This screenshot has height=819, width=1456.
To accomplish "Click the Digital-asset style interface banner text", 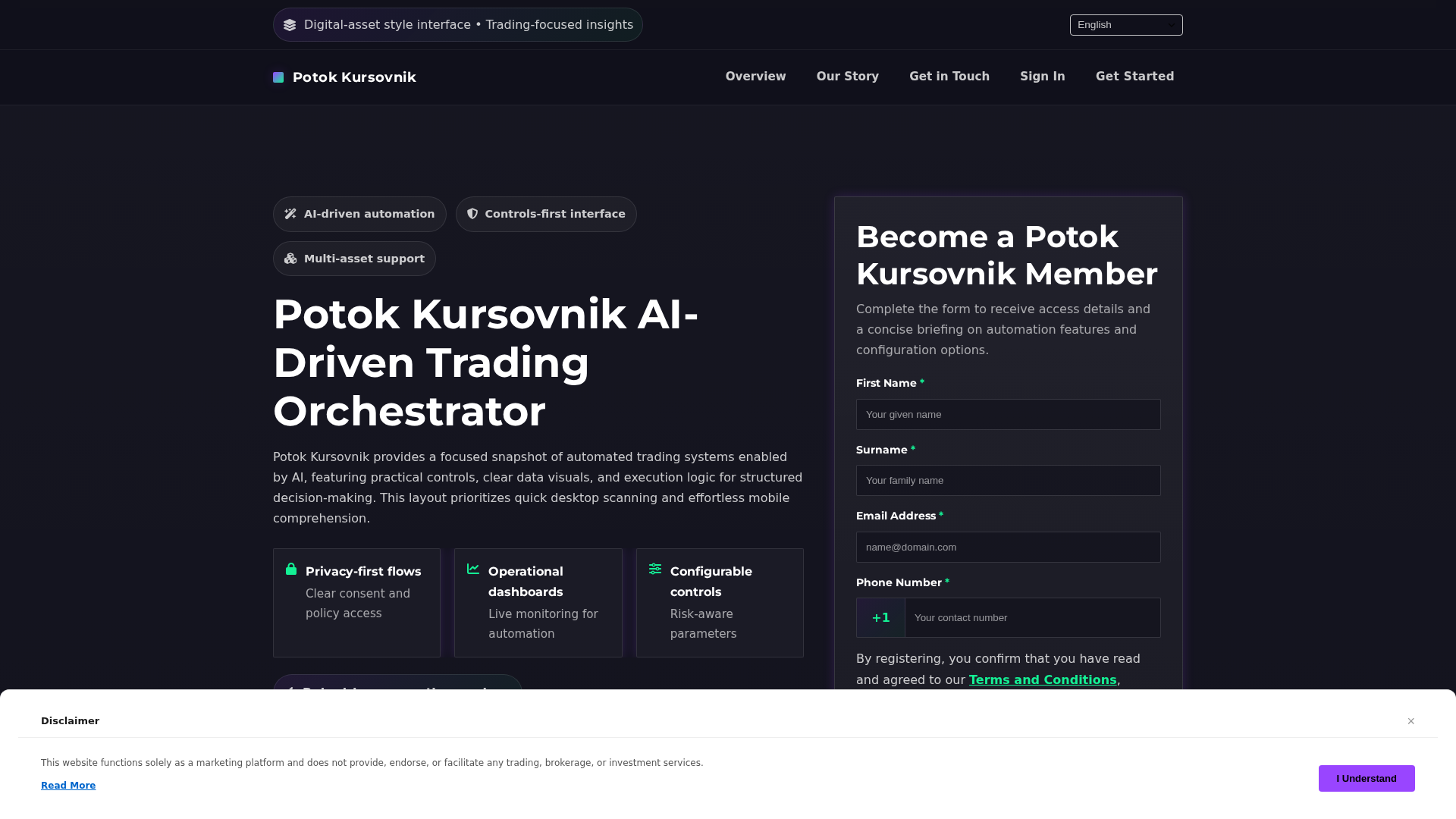I will (x=469, y=25).
